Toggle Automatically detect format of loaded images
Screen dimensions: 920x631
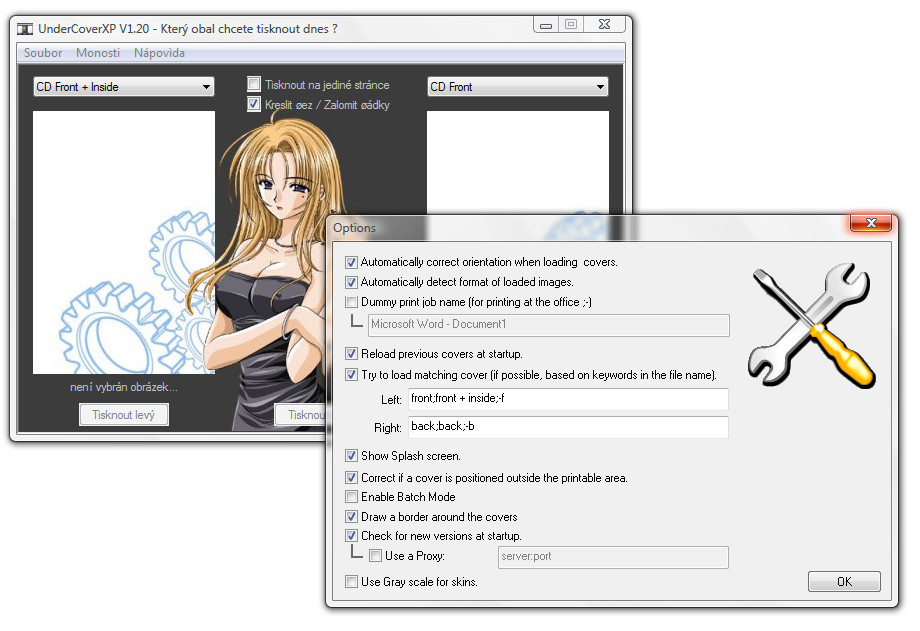pos(351,282)
